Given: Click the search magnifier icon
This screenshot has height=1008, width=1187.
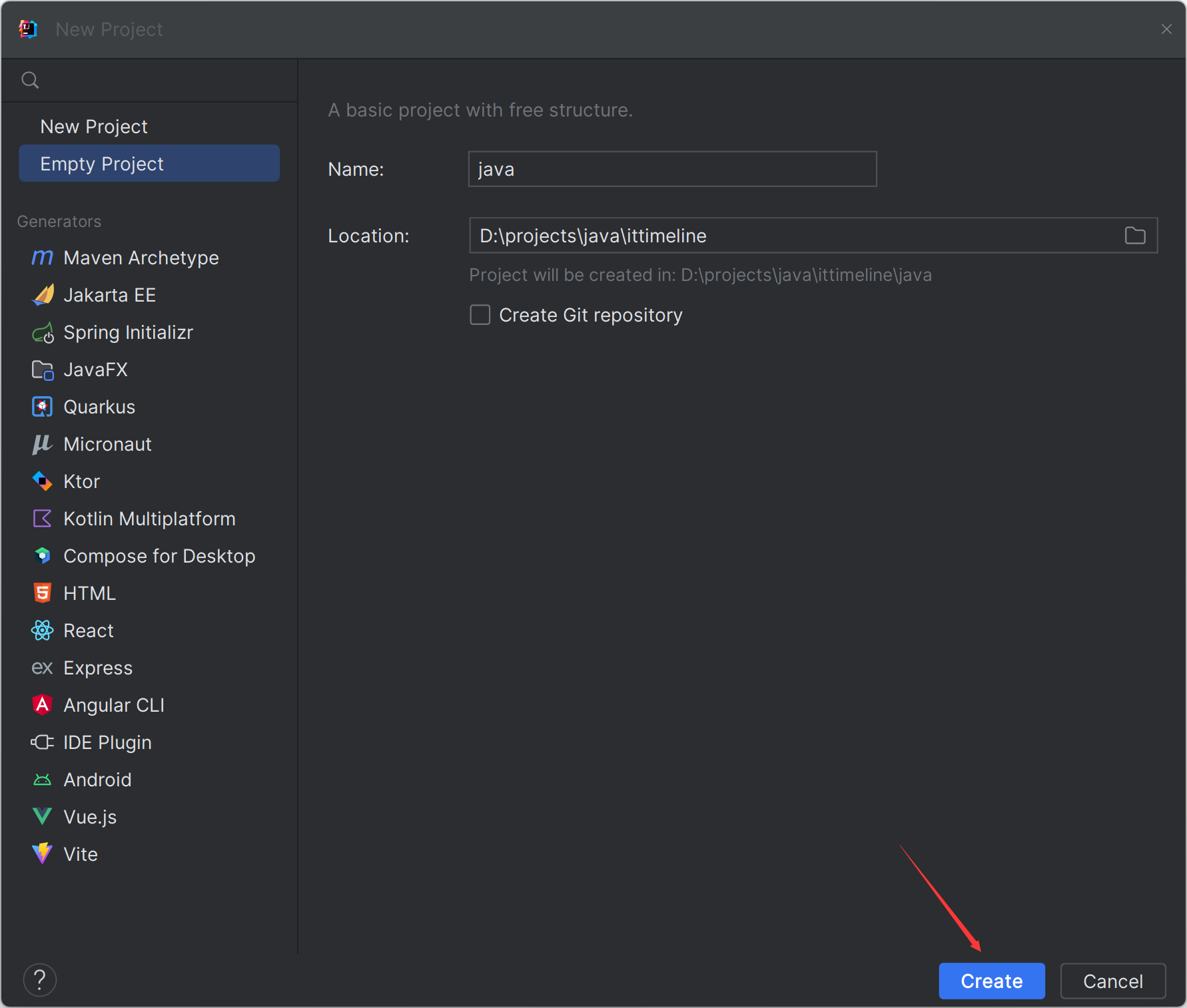Looking at the screenshot, I should click(x=31, y=81).
